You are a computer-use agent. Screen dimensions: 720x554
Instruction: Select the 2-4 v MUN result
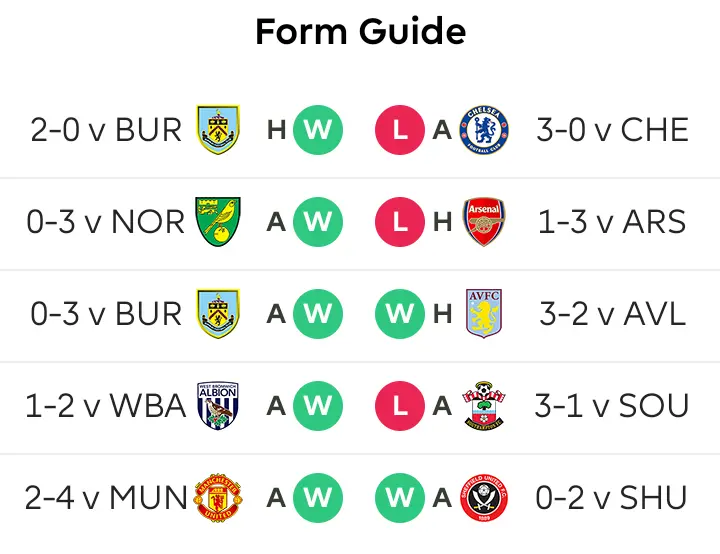click(106, 498)
